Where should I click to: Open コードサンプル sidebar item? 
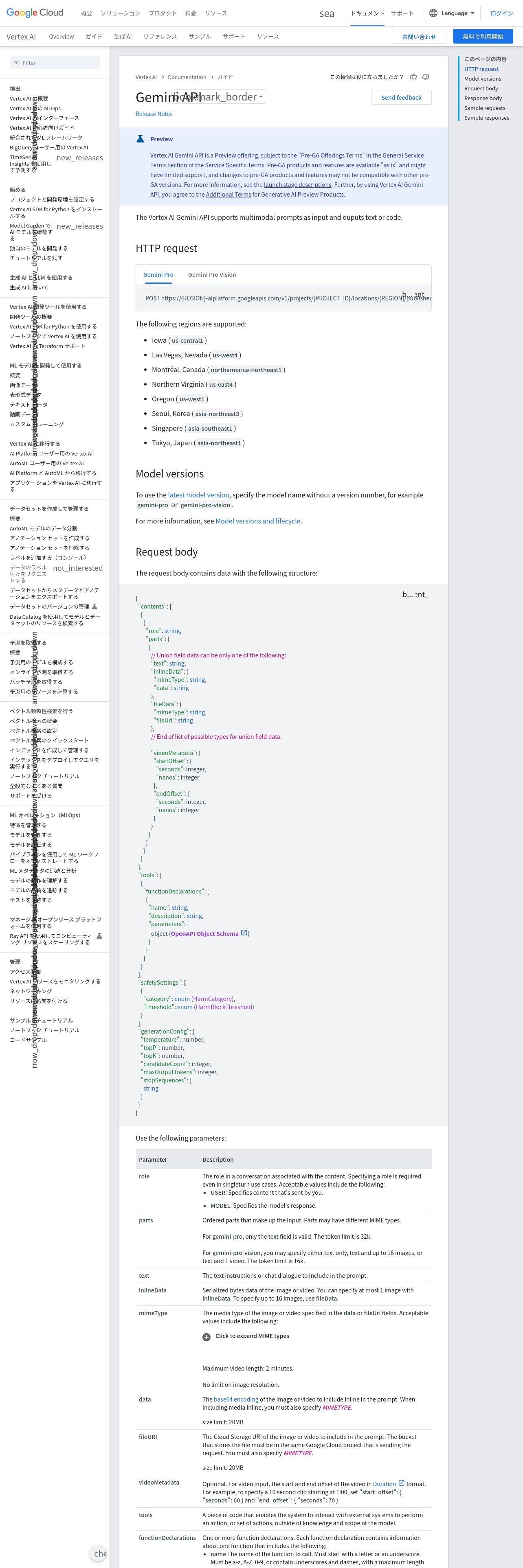coord(28,1040)
